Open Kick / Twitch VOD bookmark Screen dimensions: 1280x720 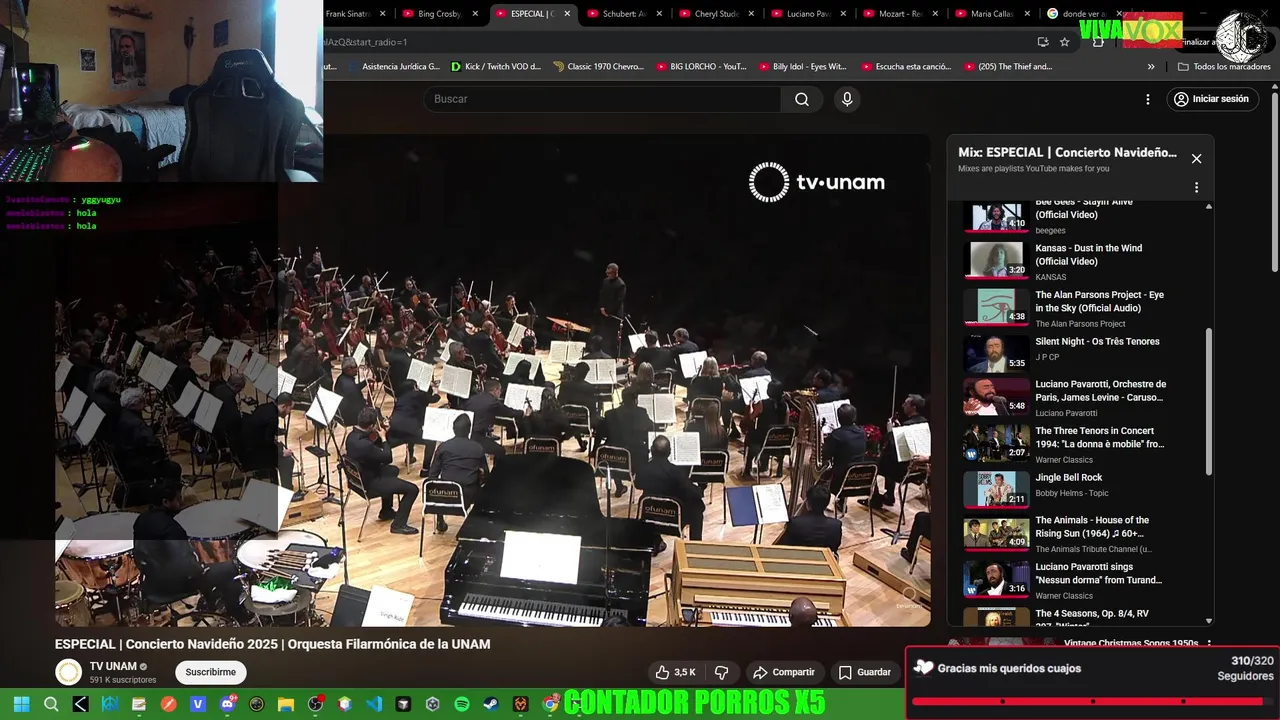[495, 67]
